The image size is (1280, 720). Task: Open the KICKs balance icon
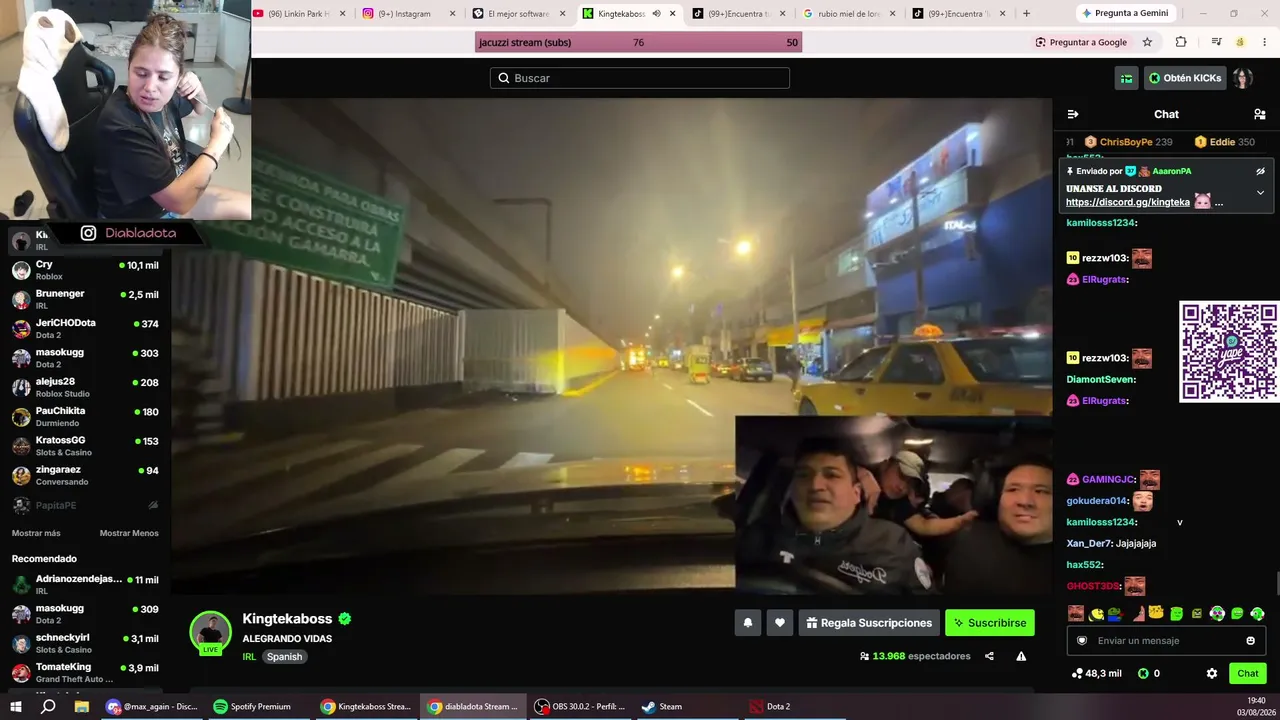click(1143, 673)
